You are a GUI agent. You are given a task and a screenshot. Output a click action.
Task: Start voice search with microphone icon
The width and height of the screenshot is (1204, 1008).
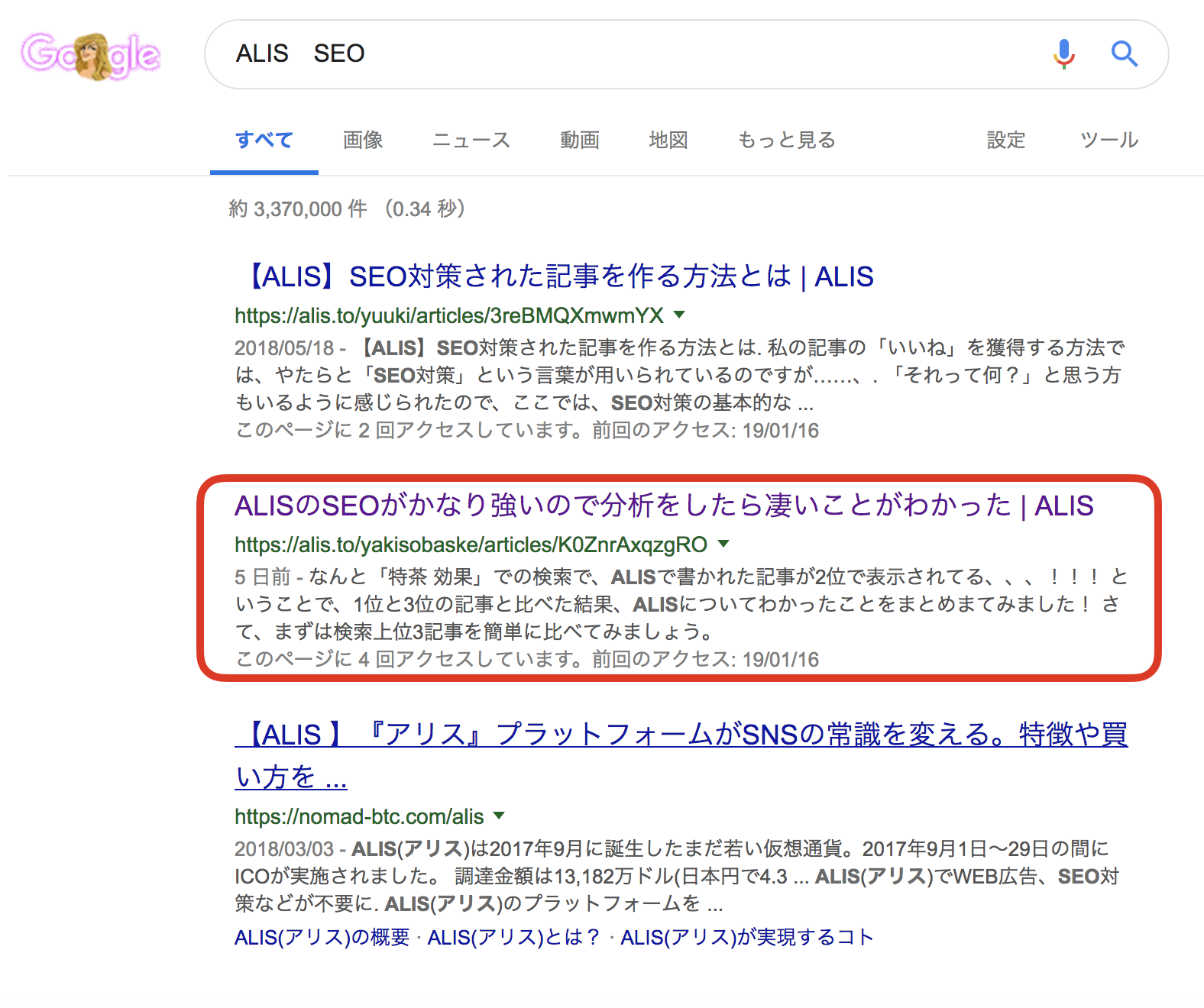pos(1063,54)
